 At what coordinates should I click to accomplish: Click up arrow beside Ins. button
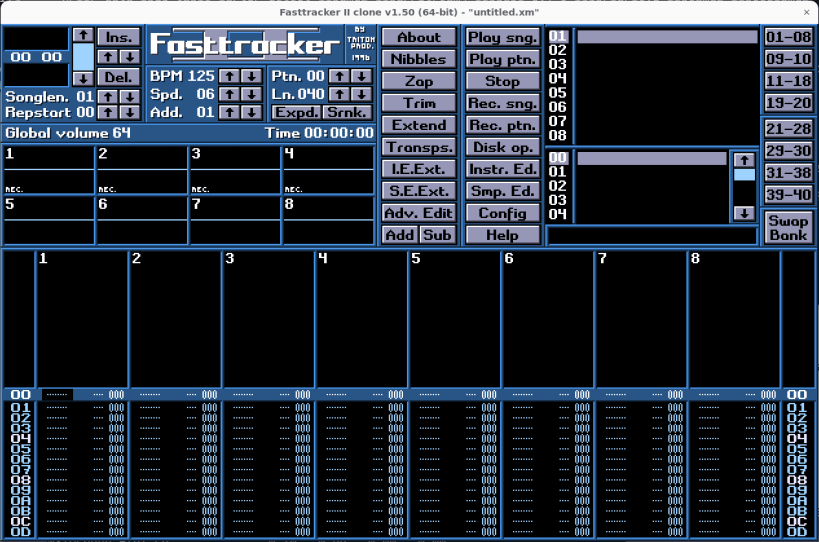tap(108, 56)
